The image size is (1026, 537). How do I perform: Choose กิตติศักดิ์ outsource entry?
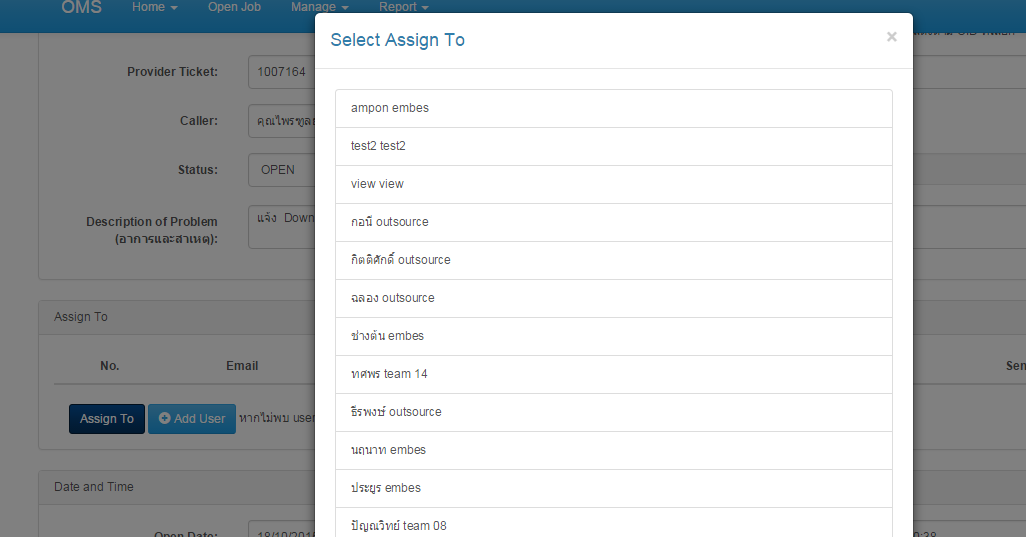pos(614,260)
